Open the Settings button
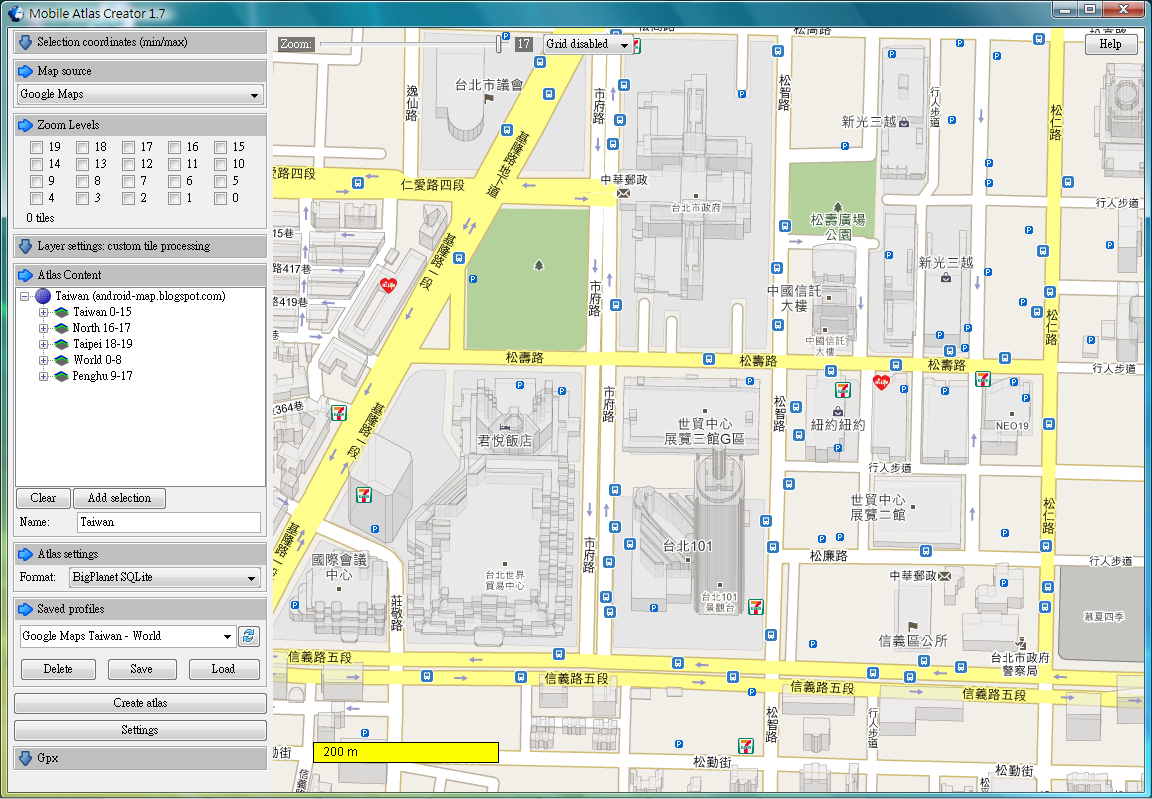 tap(140, 730)
